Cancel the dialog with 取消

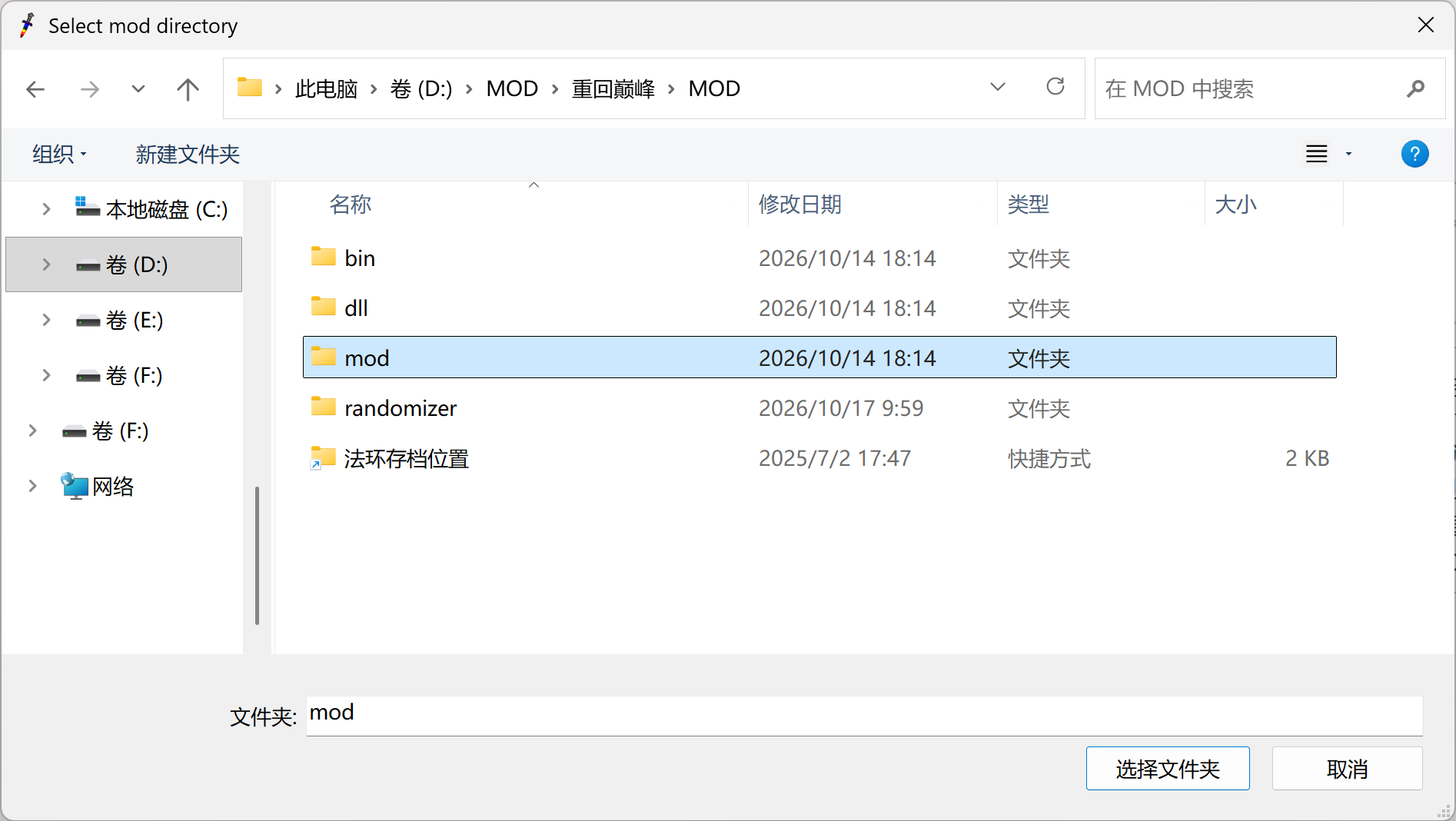pyautogui.click(x=1347, y=768)
